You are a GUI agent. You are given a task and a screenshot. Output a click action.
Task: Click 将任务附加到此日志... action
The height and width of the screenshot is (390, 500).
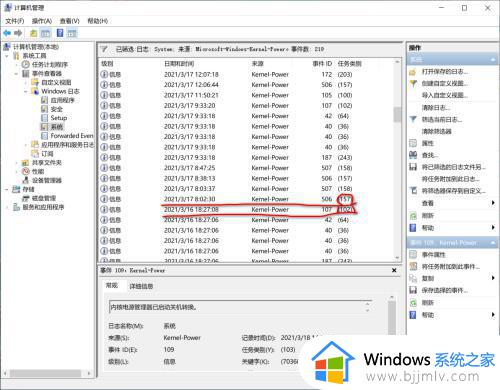point(451,179)
